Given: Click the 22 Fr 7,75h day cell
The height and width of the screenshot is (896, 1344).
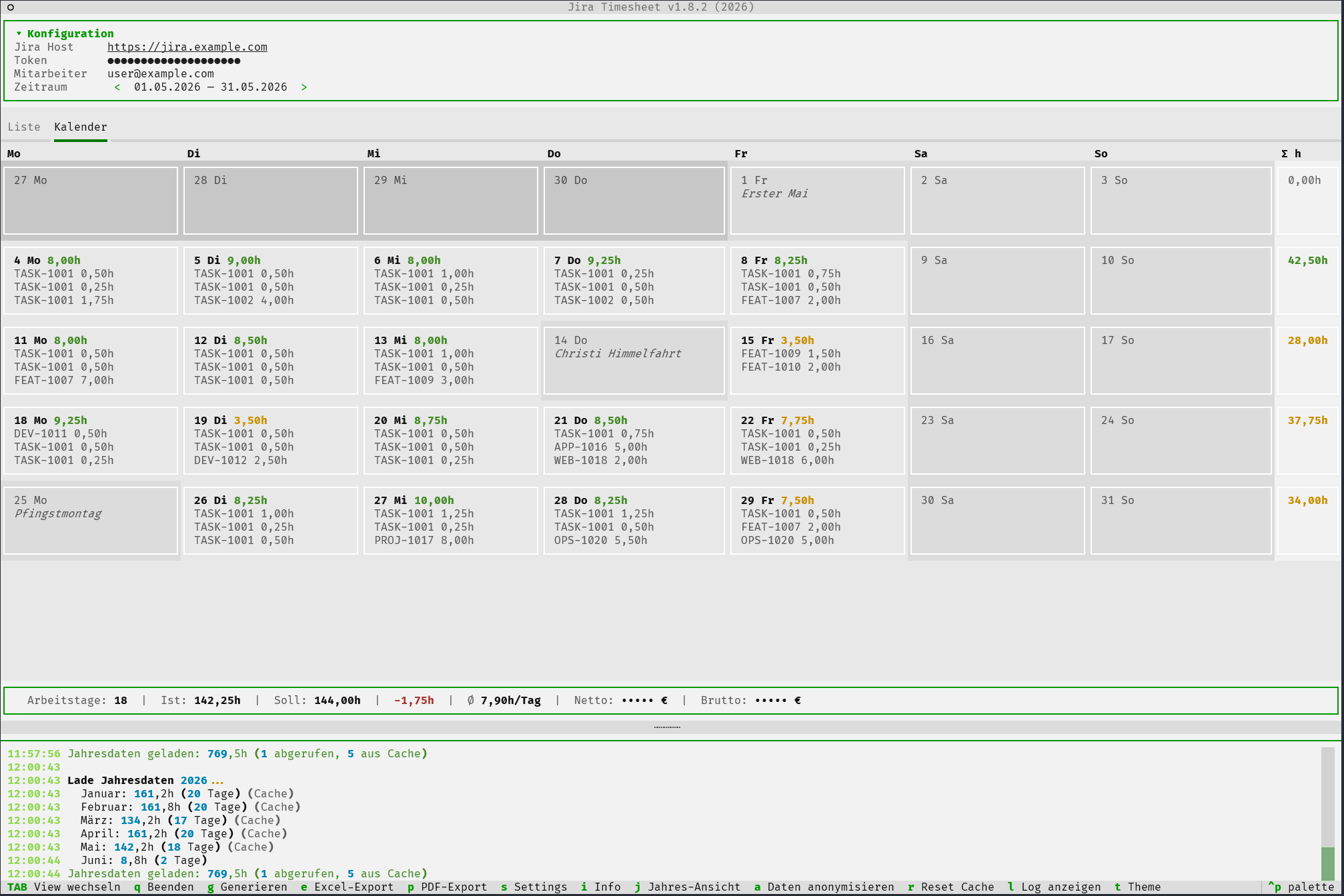Looking at the screenshot, I should pos(818,441).
